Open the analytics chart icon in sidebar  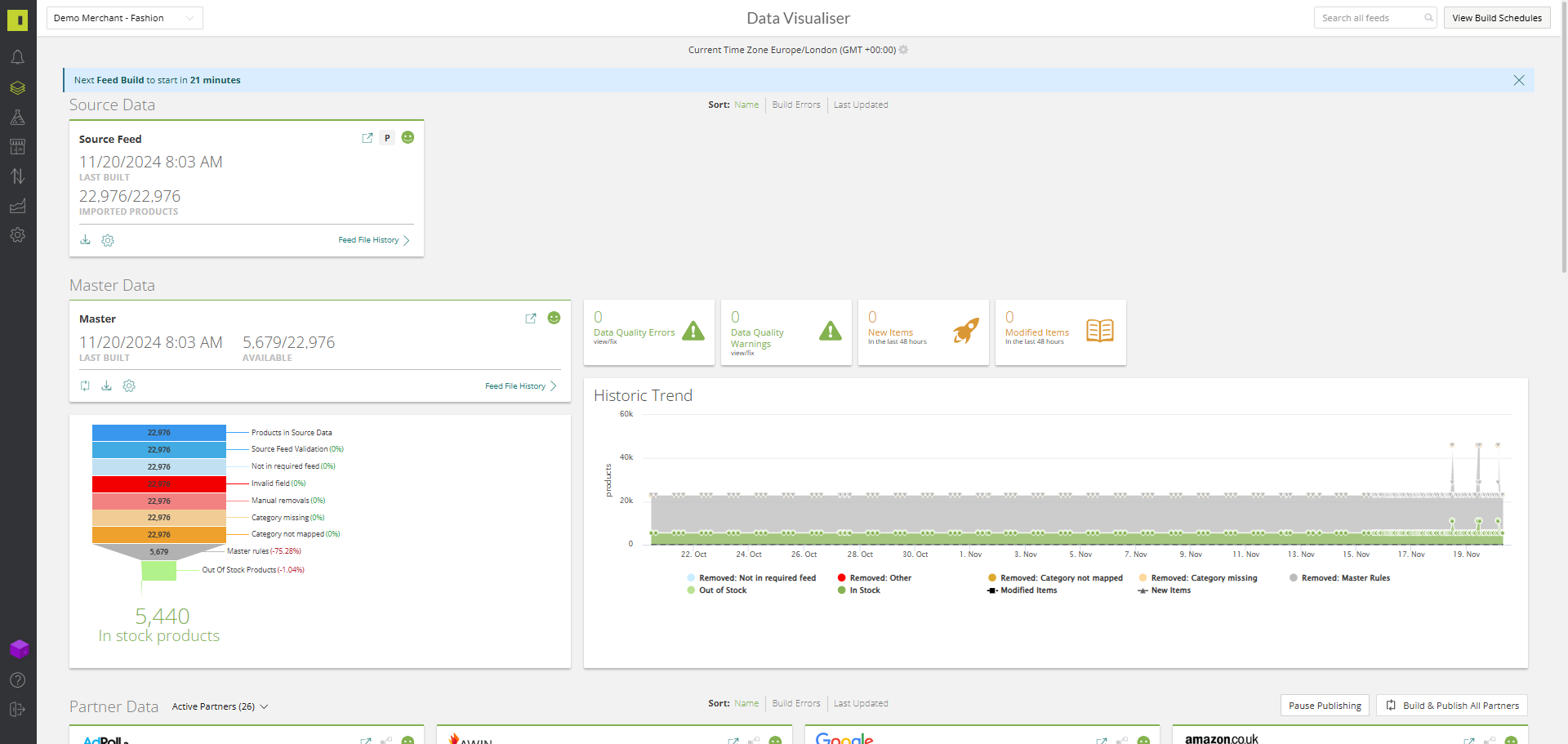(17, 206)
